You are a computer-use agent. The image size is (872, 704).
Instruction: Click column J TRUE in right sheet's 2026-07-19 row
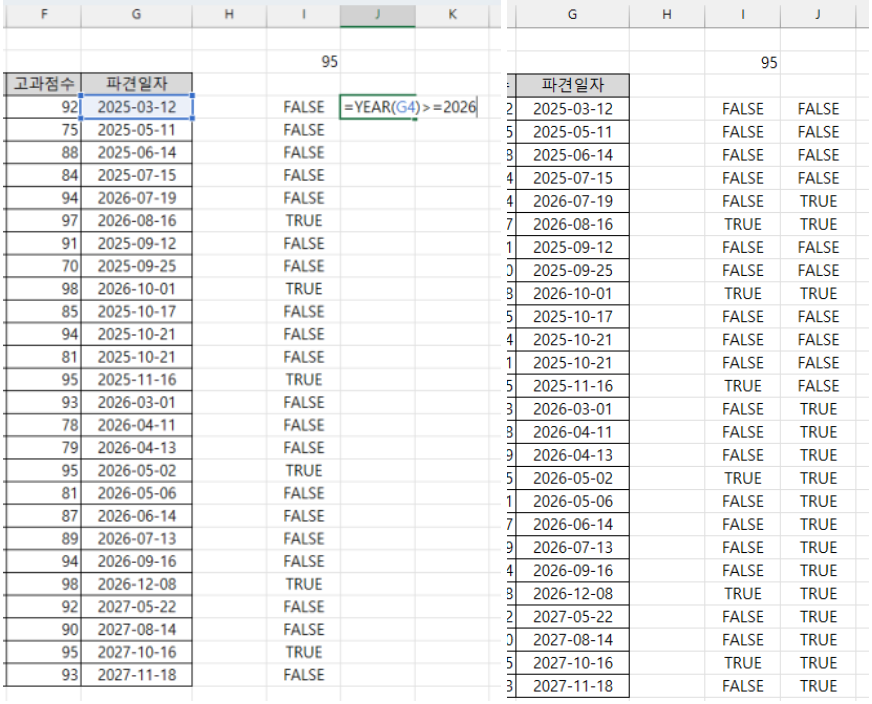818,201
